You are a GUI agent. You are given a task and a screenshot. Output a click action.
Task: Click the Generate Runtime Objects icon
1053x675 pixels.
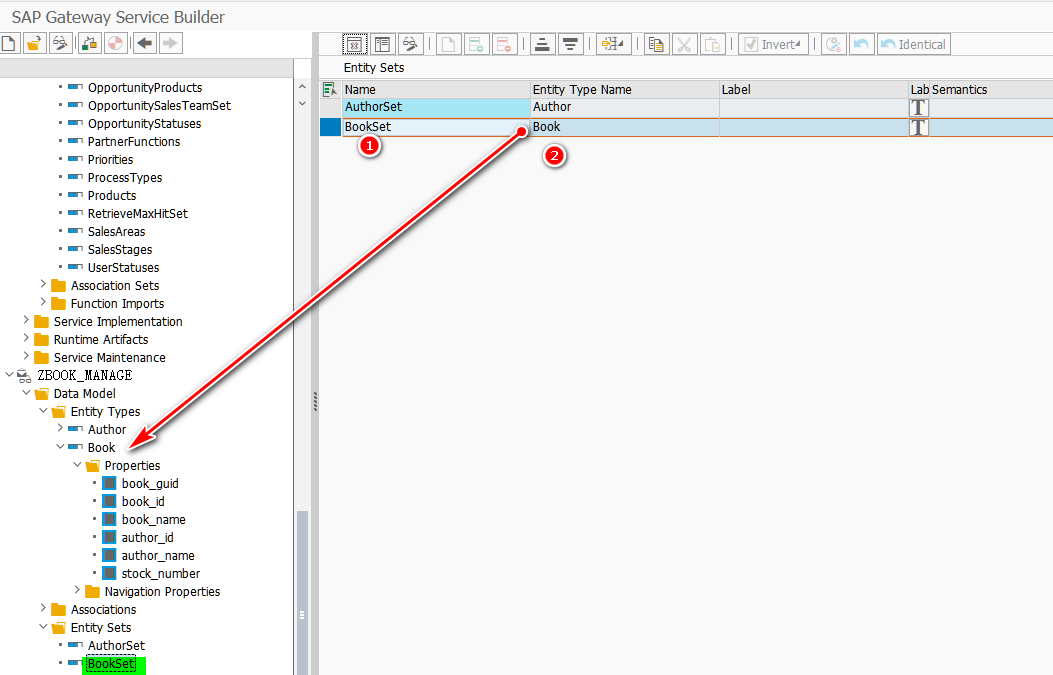pyautogui.click(x=89, y=44)
